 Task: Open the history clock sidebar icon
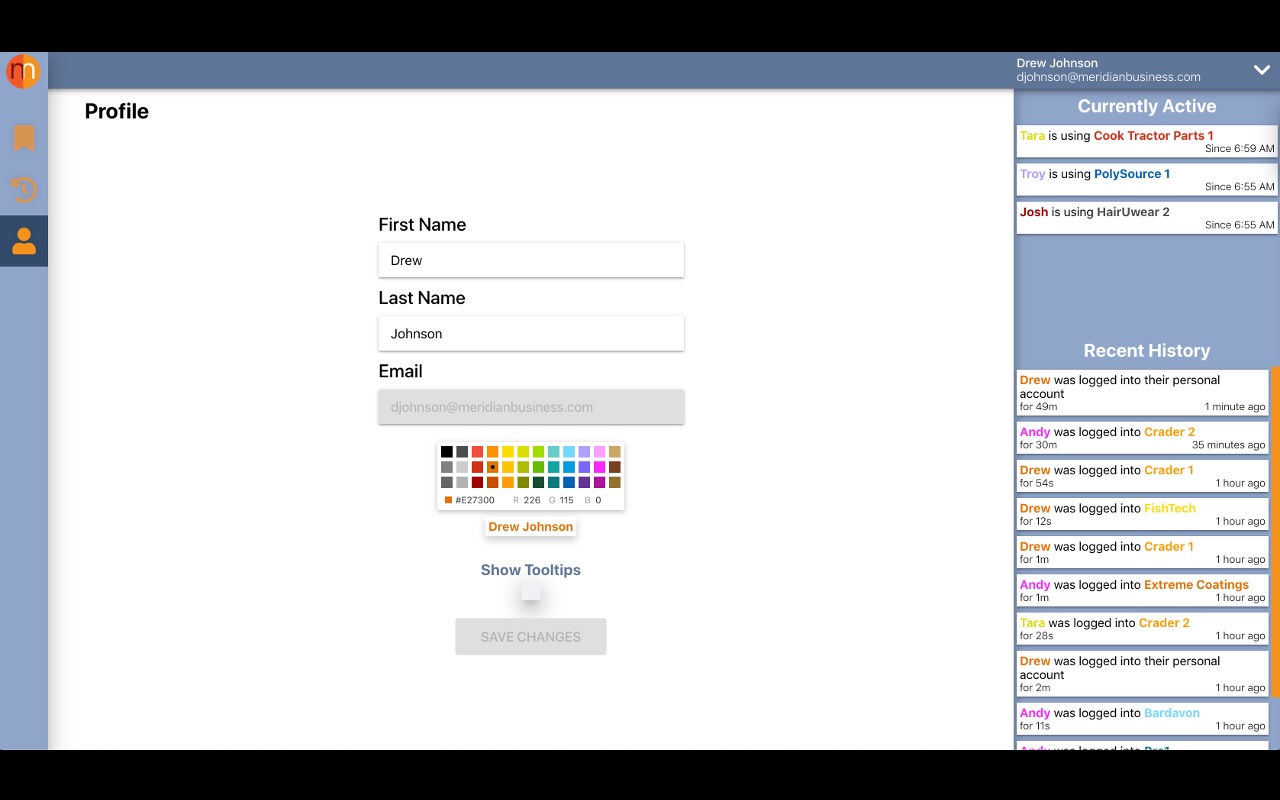24,189
